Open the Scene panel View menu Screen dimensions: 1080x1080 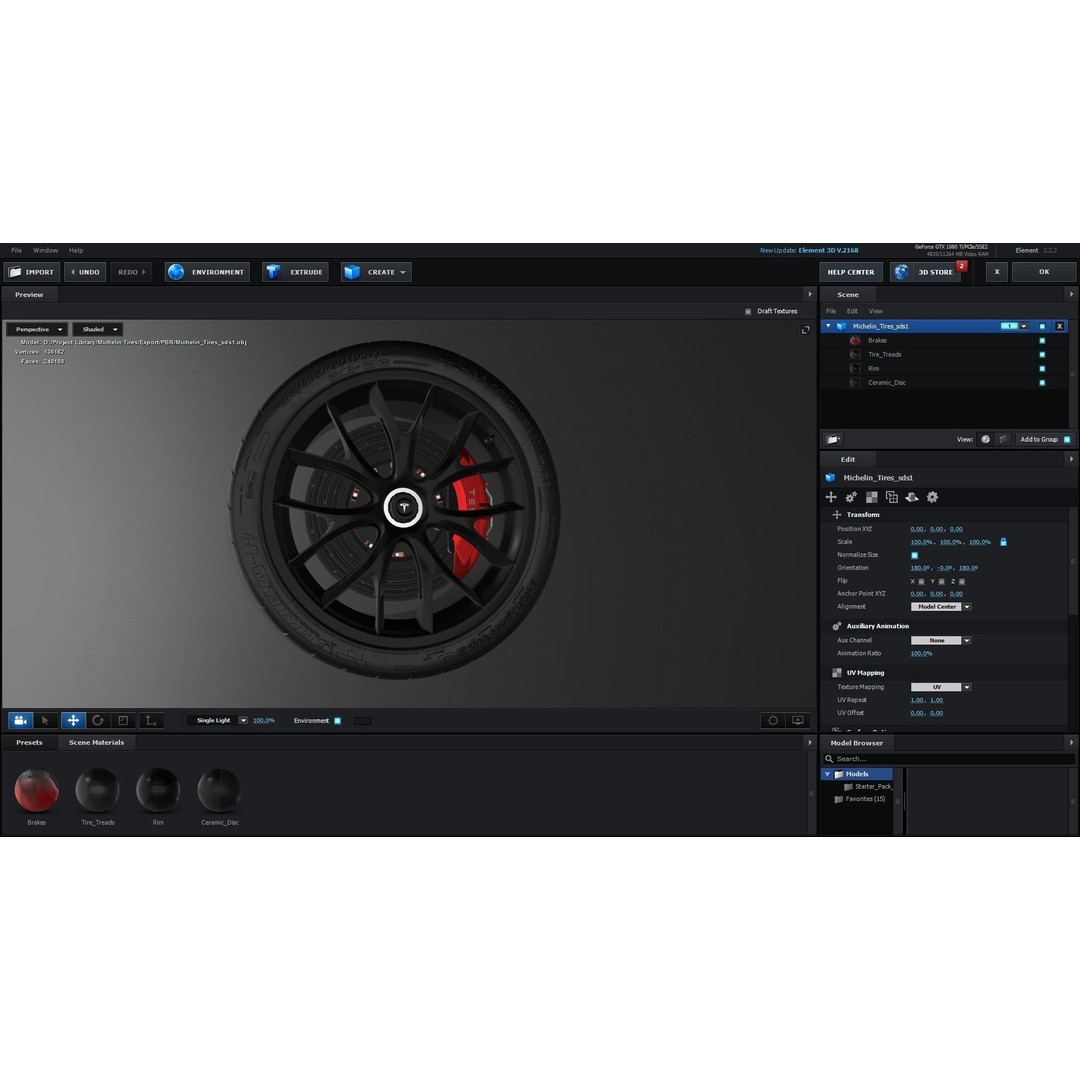[875, 311]
